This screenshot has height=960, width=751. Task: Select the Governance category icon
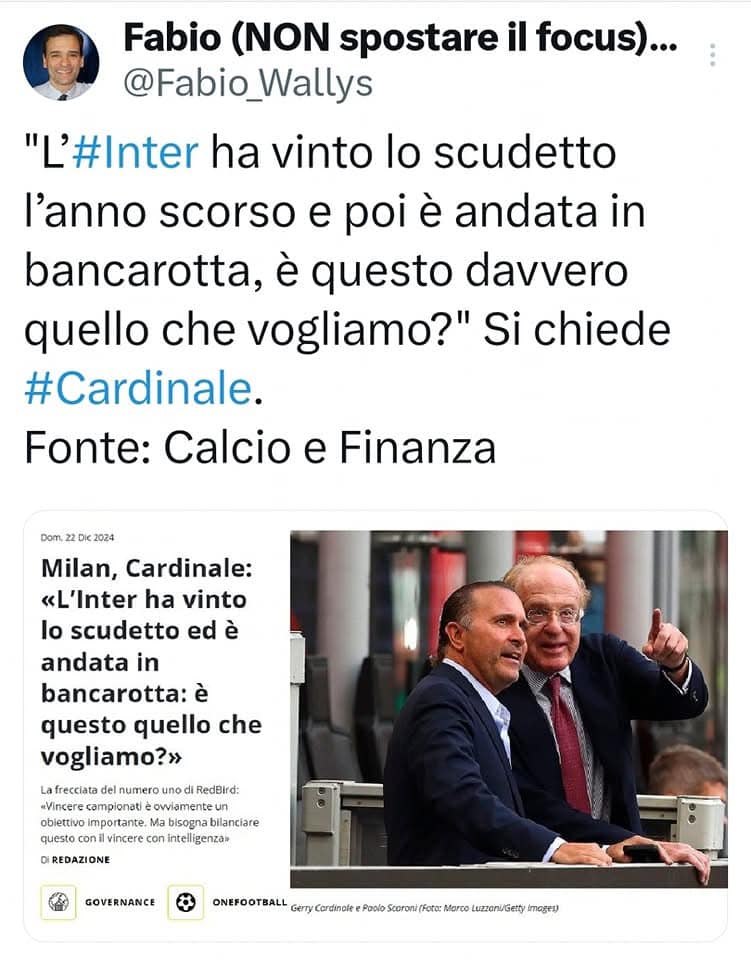pyautogui.click(x=58, y=902)
